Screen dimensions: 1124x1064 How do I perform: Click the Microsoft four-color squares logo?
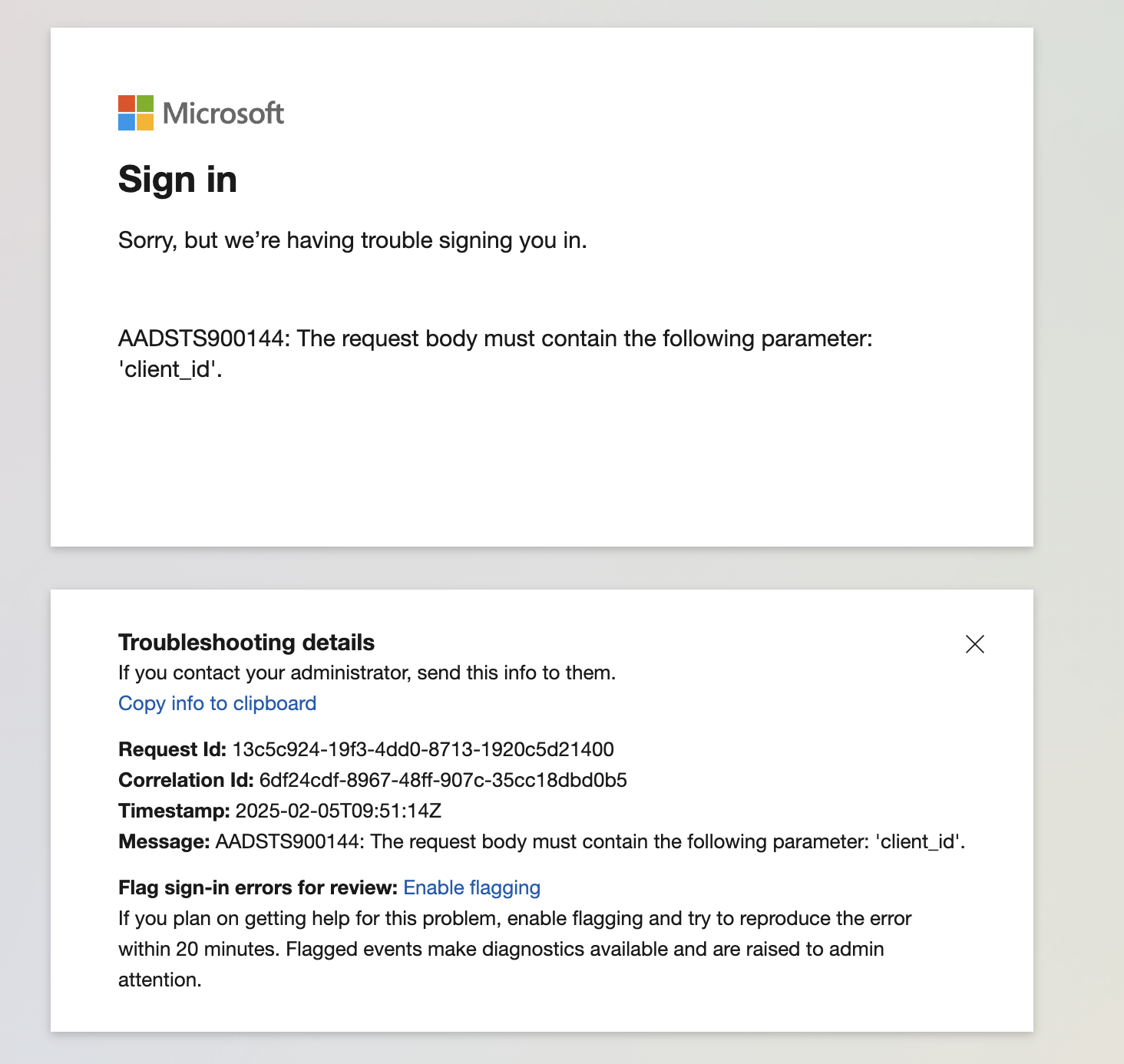[x=136, y=113]
